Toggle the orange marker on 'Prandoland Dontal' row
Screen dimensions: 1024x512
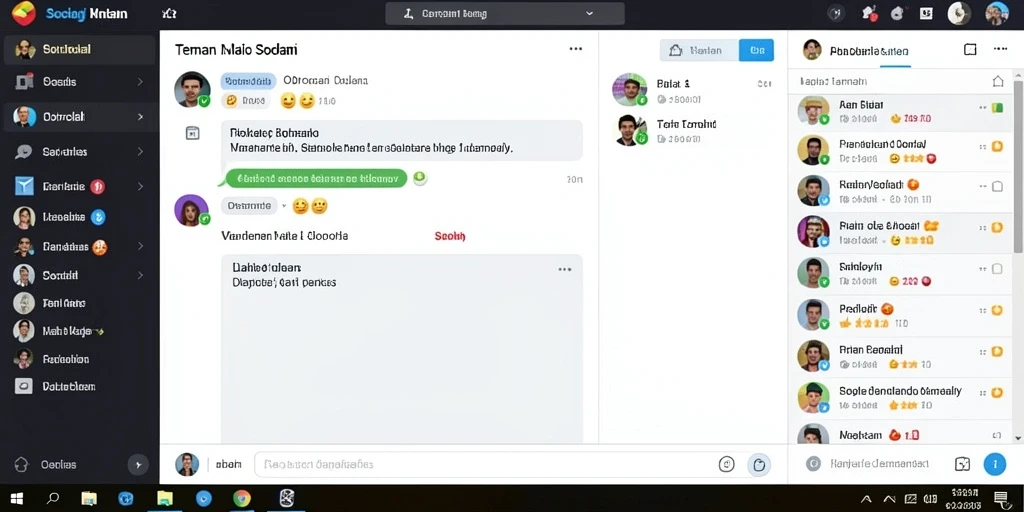[997, 147]
